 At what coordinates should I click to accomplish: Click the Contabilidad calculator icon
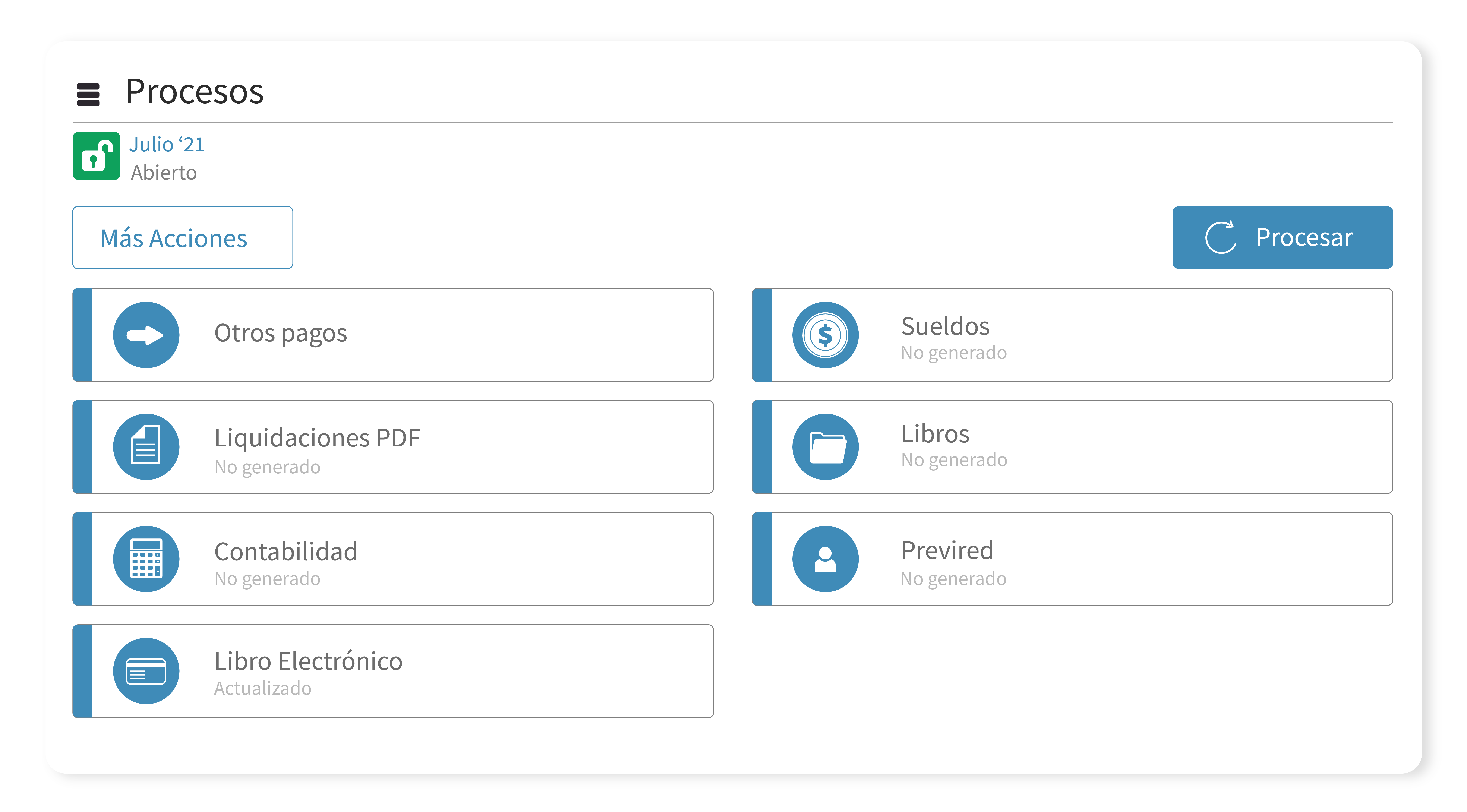146,559
